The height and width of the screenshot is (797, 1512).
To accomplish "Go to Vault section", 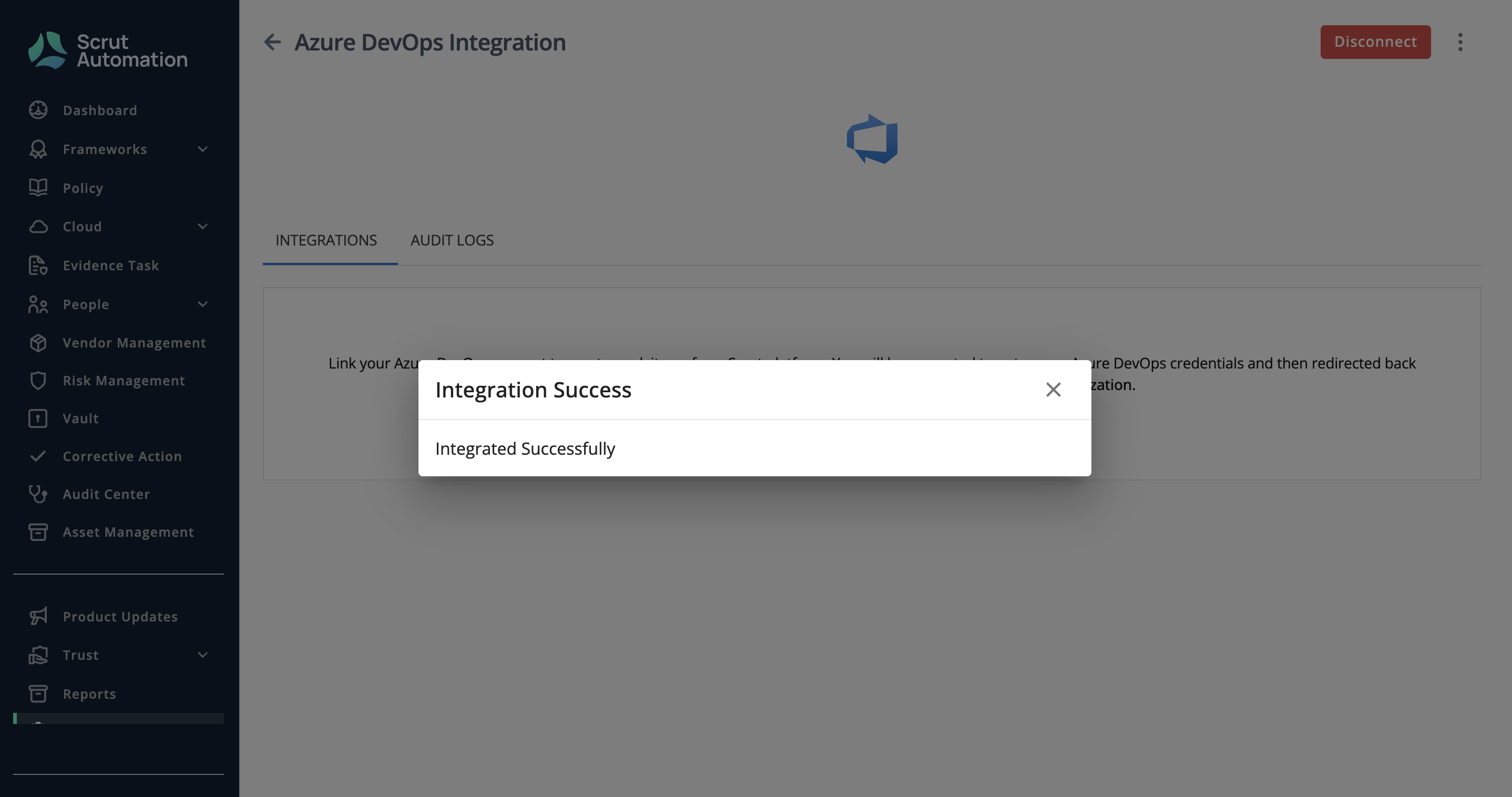I will pyautogui.click(x=80, y=418).
